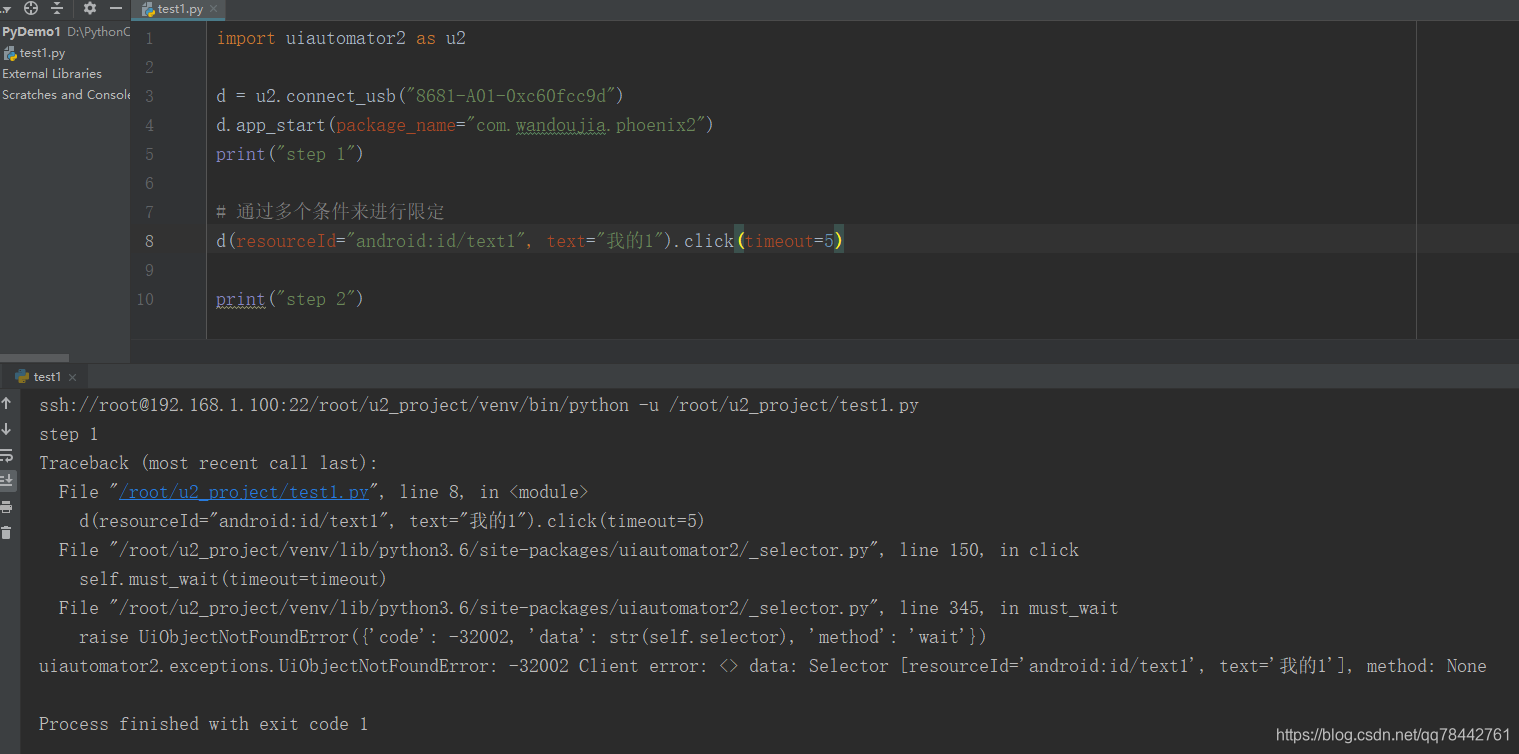Switch to the test1.py editor tab
Viewport: 1519px width, 754px height.
(177, 10)
